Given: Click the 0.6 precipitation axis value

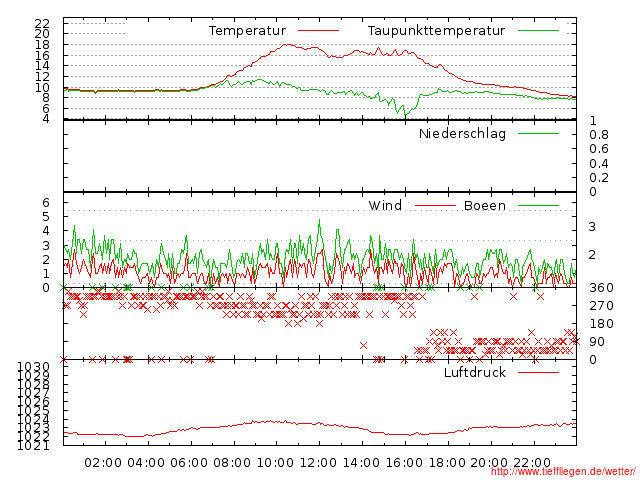Looking at the screenshot, I should [599, 149].
